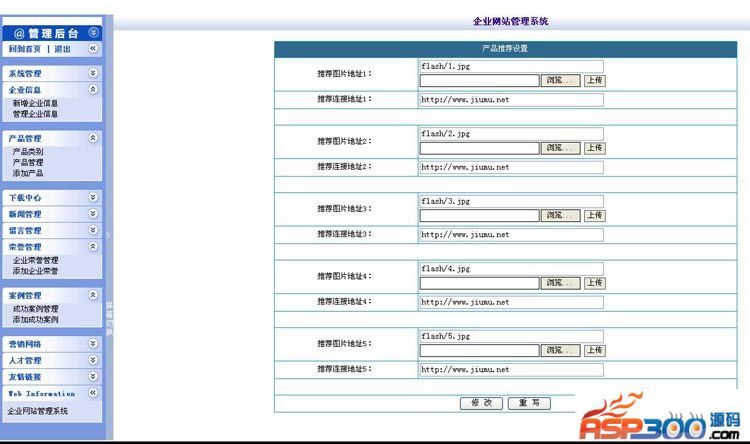Select the 新闻管理 menu heading
This screenshot has width=750, height=444.
pyautogui.click(x=25, y=214)
